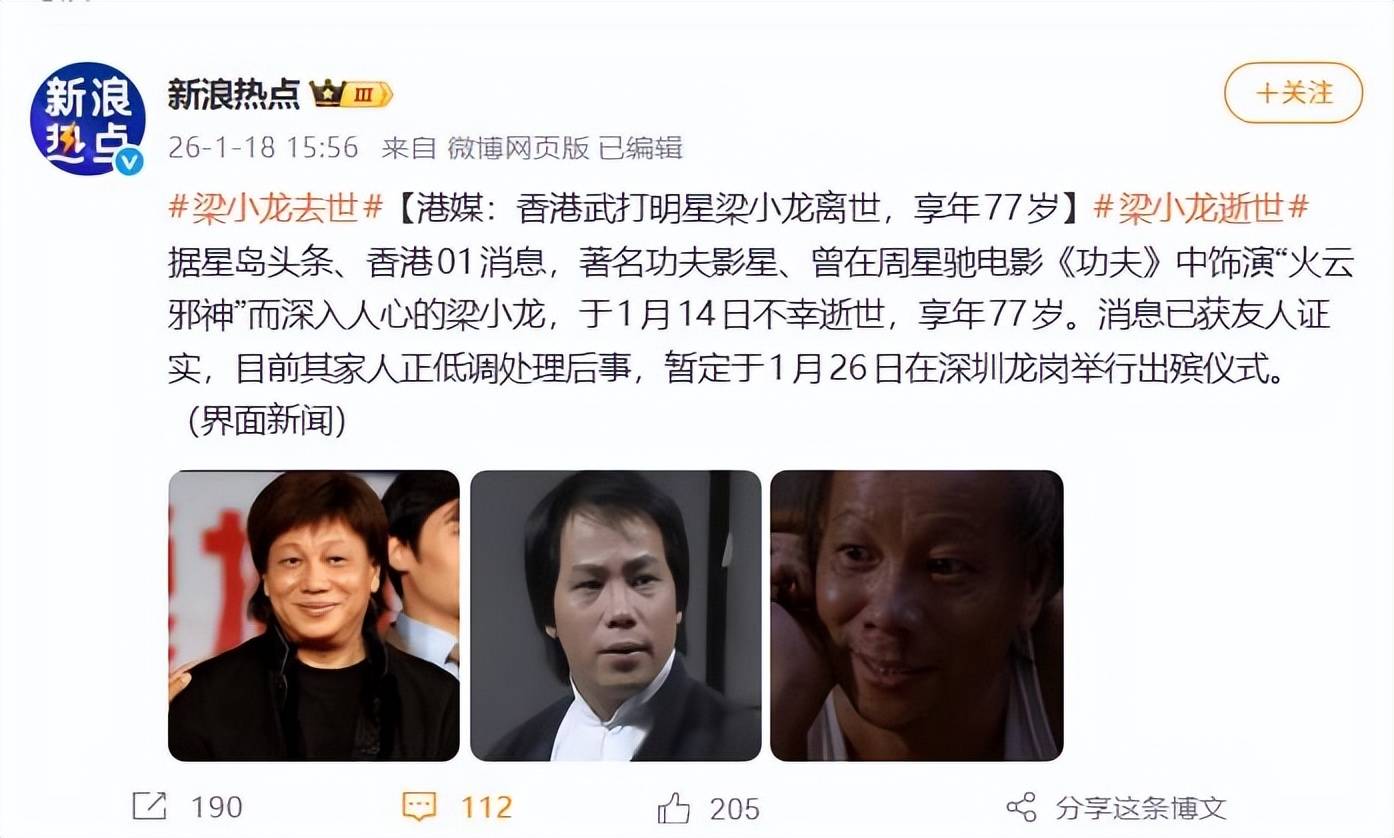This screenshot has height=838, width=1394.
Task: Click the 已编辑 edited label
Action: coord(640,147)
